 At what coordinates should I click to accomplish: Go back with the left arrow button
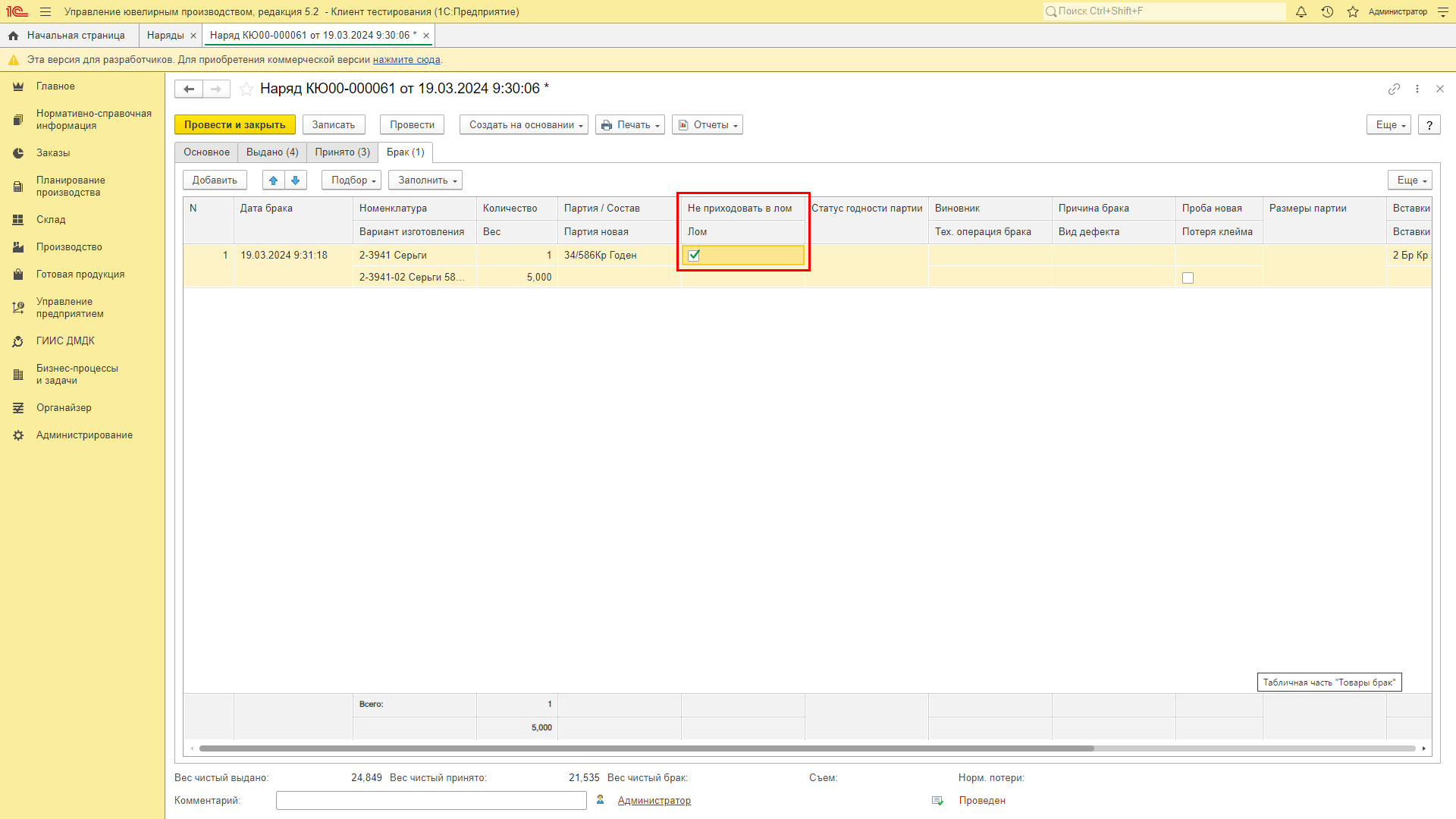[189, 89]
